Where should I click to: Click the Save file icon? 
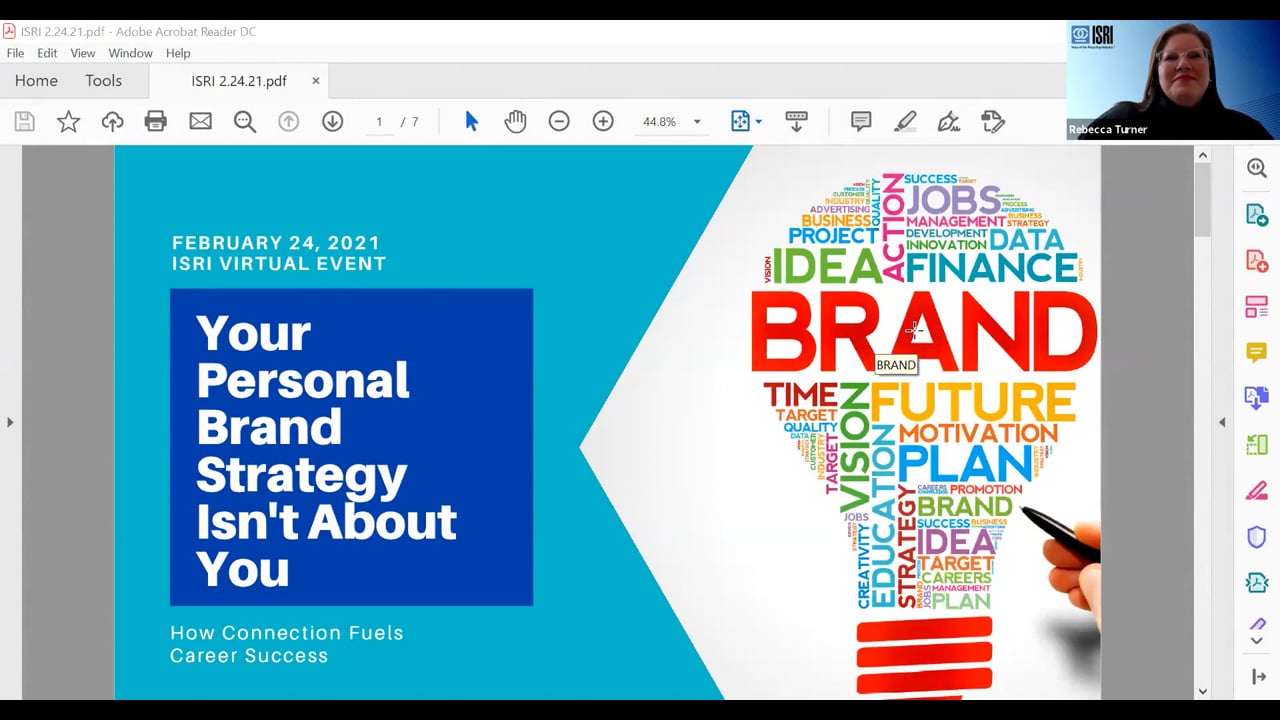click(x=25, y=122)
